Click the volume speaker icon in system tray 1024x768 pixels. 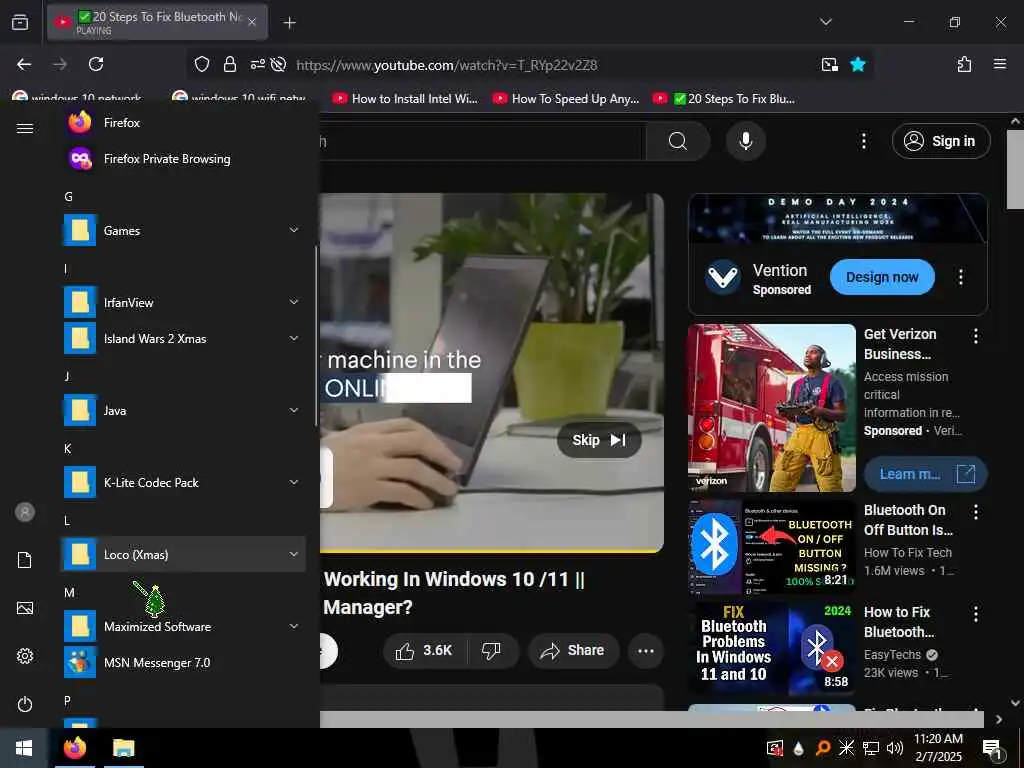click(x=895, y=748)
